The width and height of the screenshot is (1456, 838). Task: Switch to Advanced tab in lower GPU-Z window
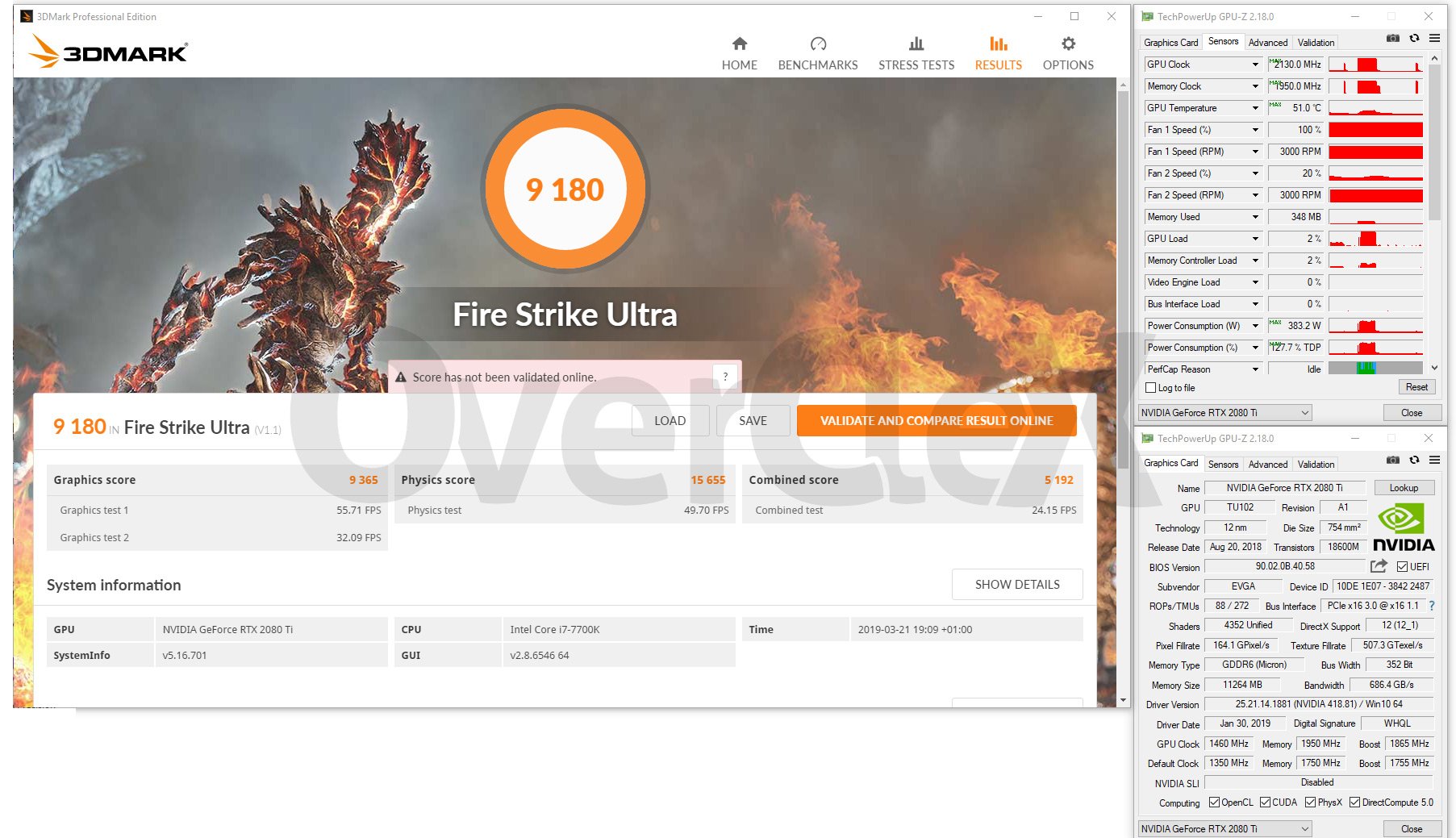[x=1268, y=464]
